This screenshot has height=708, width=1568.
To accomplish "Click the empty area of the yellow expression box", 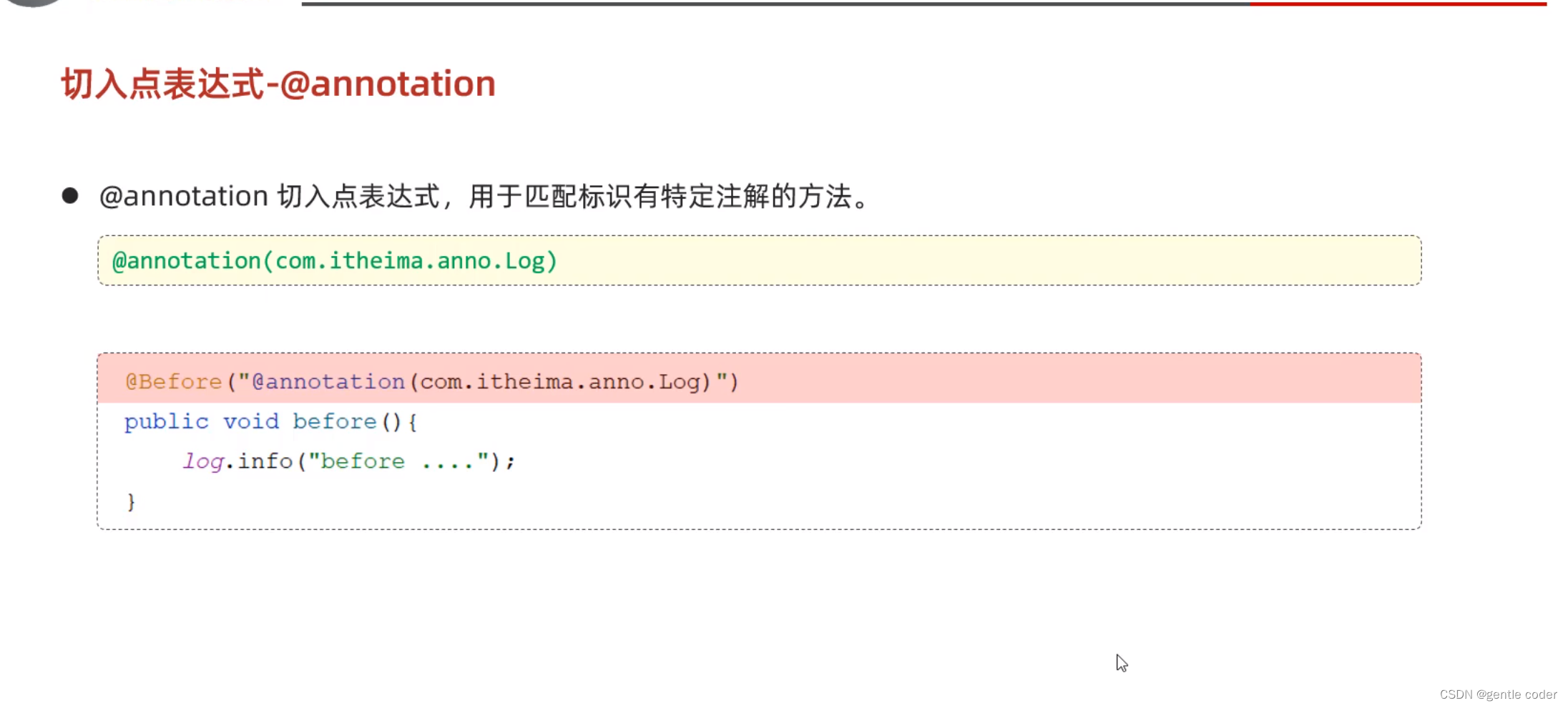I will [x=987, y=261].
